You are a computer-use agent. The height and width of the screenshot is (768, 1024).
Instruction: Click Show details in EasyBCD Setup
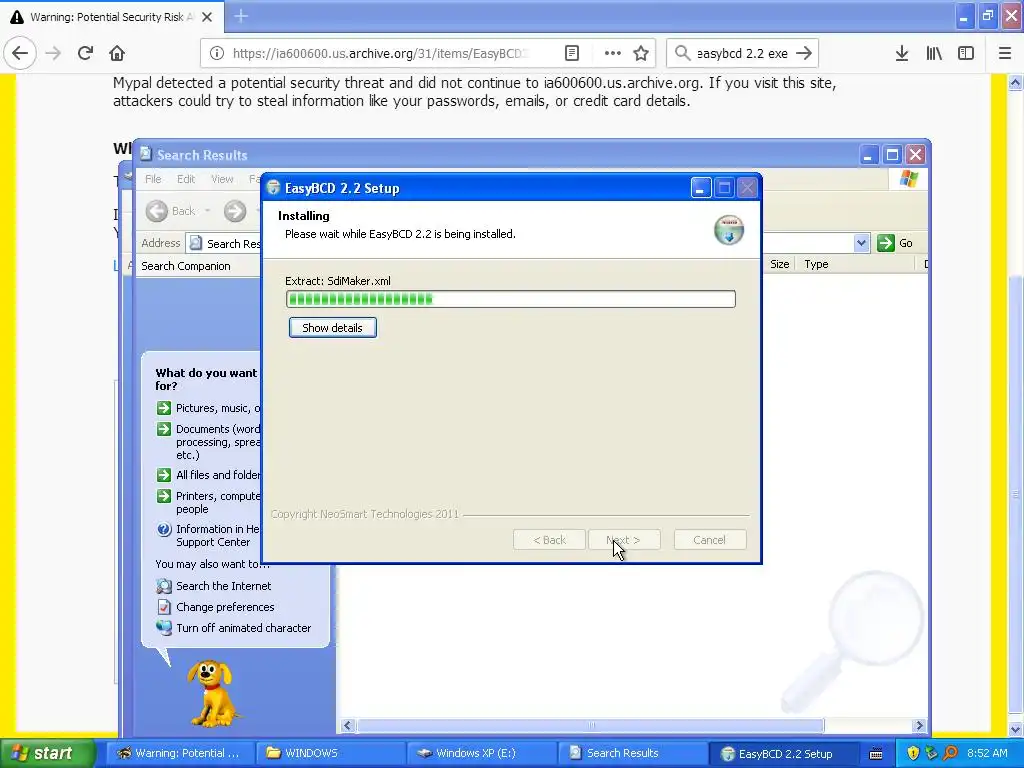(332, 328)
